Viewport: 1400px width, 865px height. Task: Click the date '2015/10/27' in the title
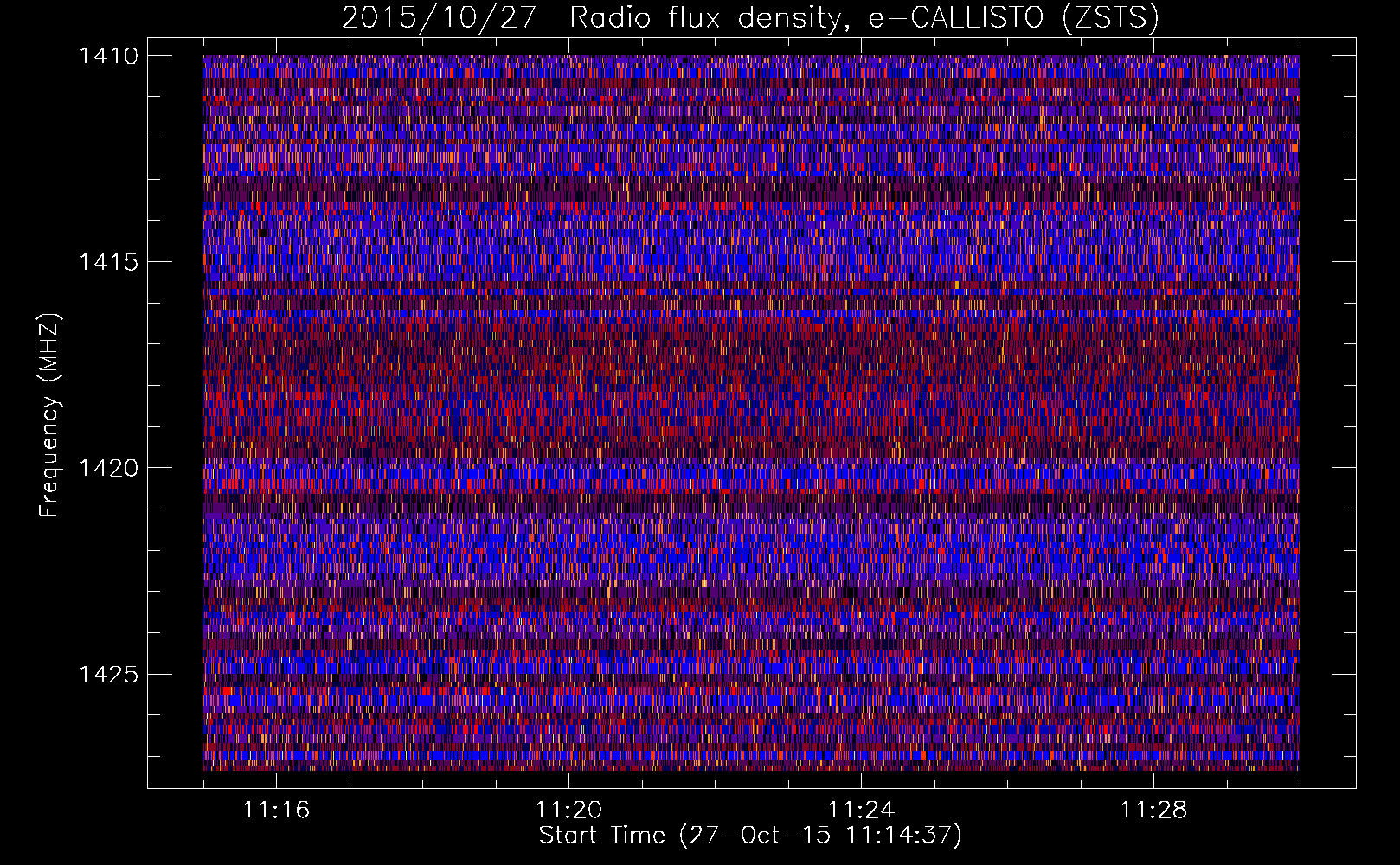(x=440, y=18)
